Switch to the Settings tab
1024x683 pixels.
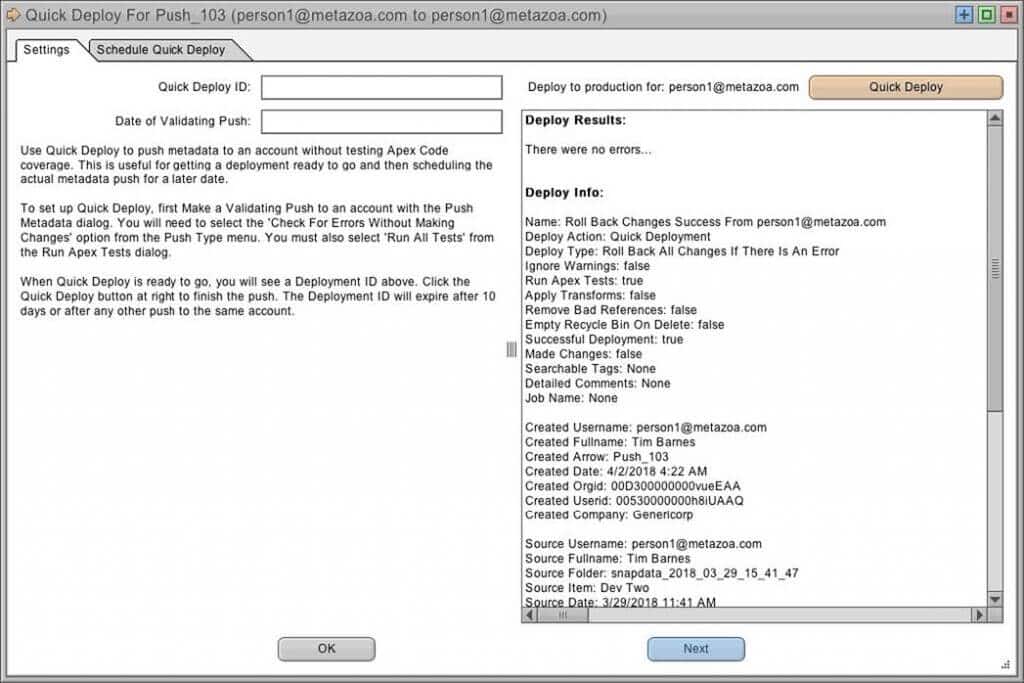46,50
